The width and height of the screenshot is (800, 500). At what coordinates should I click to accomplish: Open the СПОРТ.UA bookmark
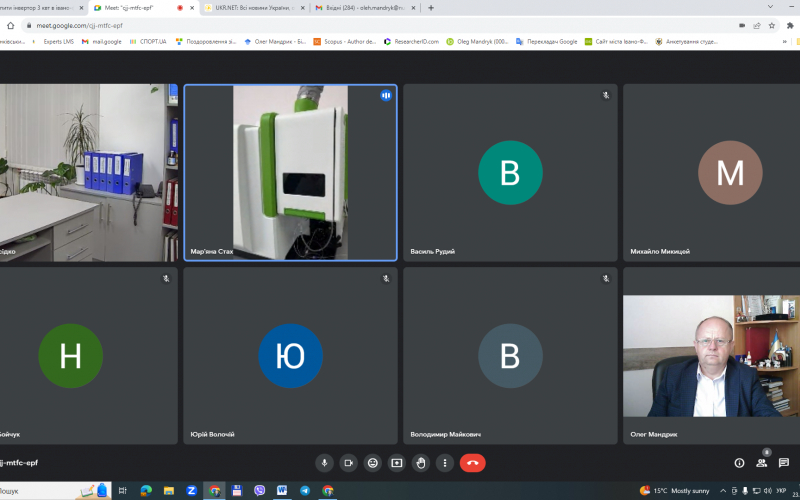coord(148,42)
